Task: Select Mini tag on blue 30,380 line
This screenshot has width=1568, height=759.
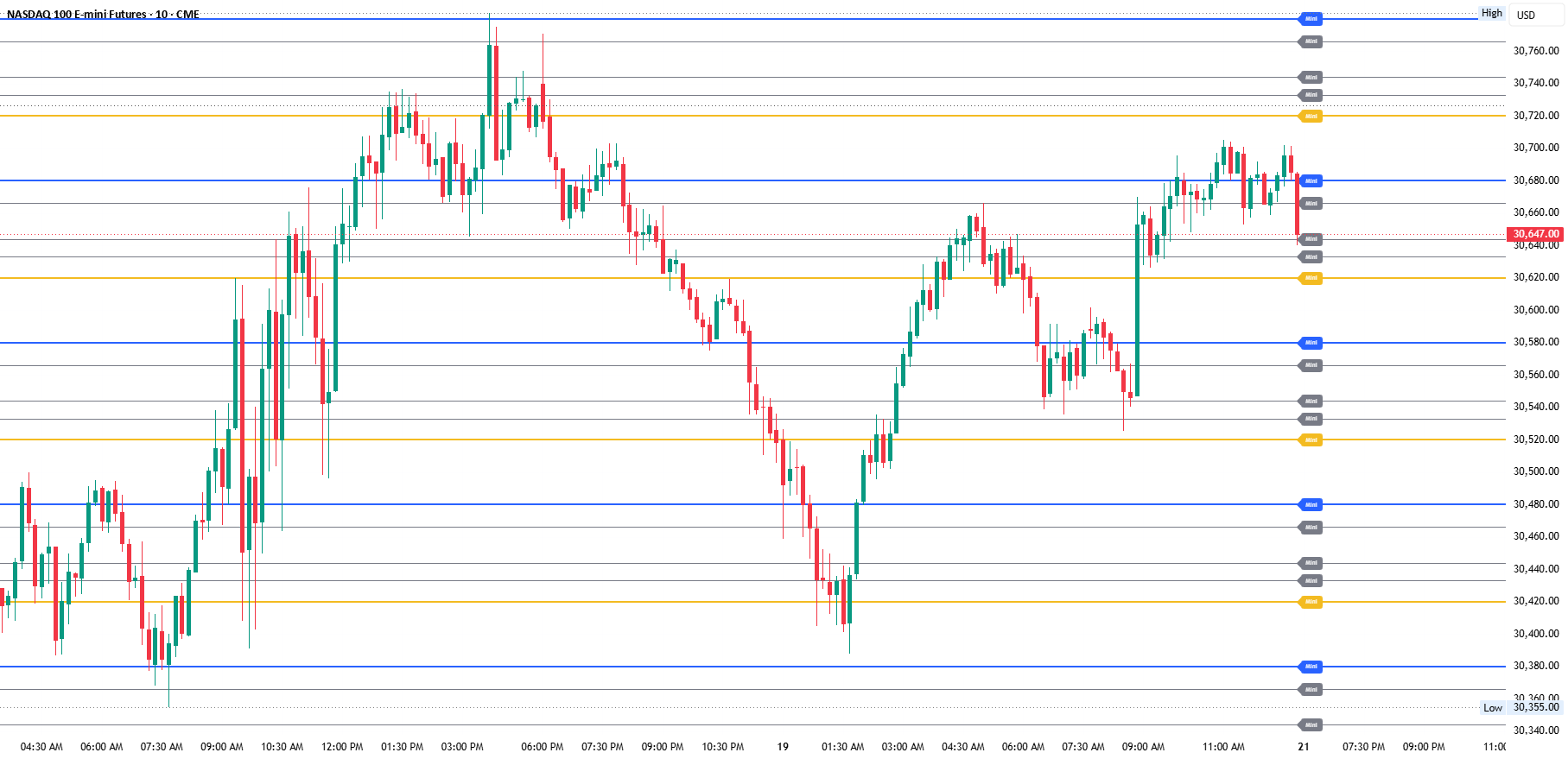Action: [x=1311, y=667]
